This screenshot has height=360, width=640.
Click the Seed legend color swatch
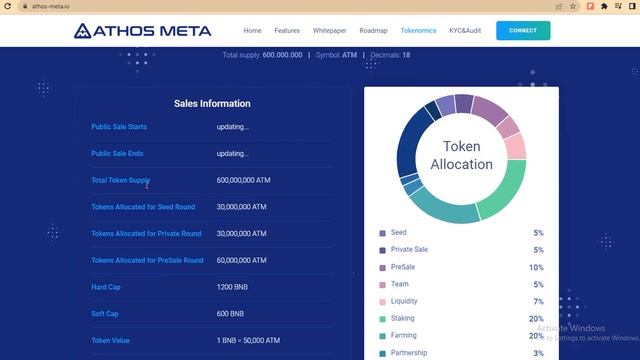(382, 233)
